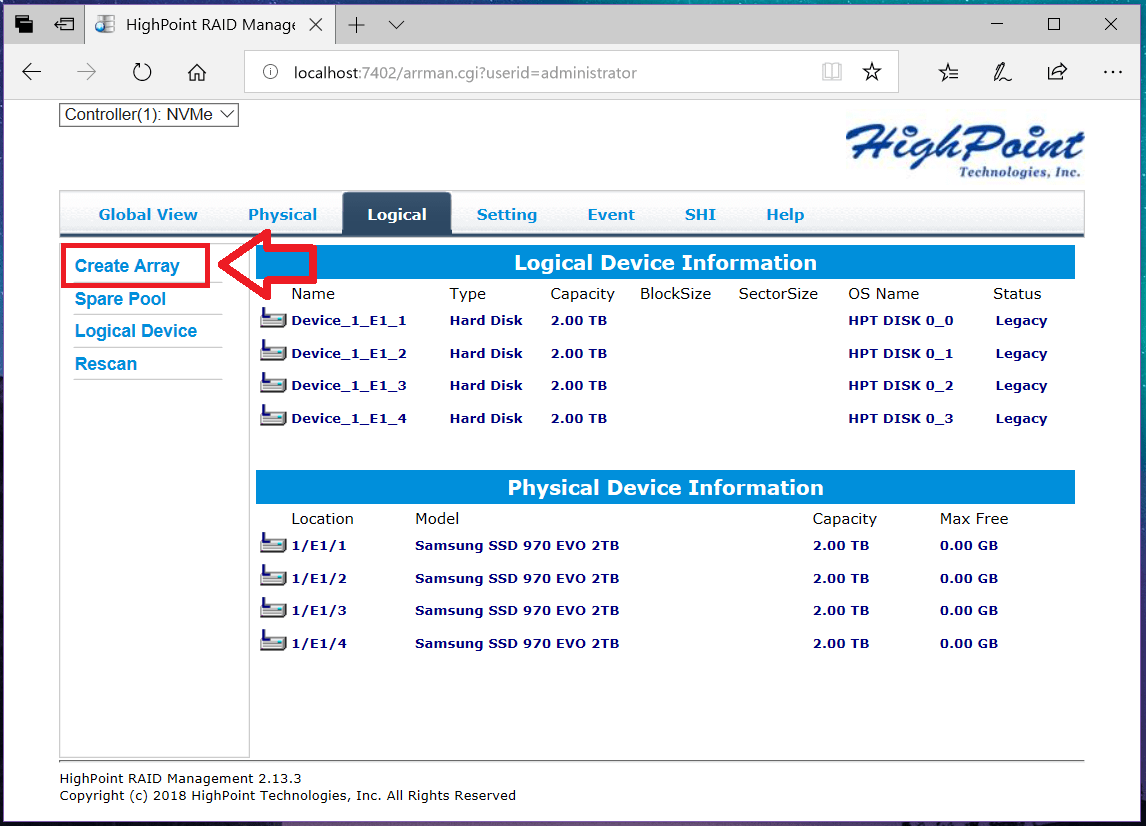Click the disk icon for Device_1_E1_1
1146x826 pixels.
click(x=273, y=318)
